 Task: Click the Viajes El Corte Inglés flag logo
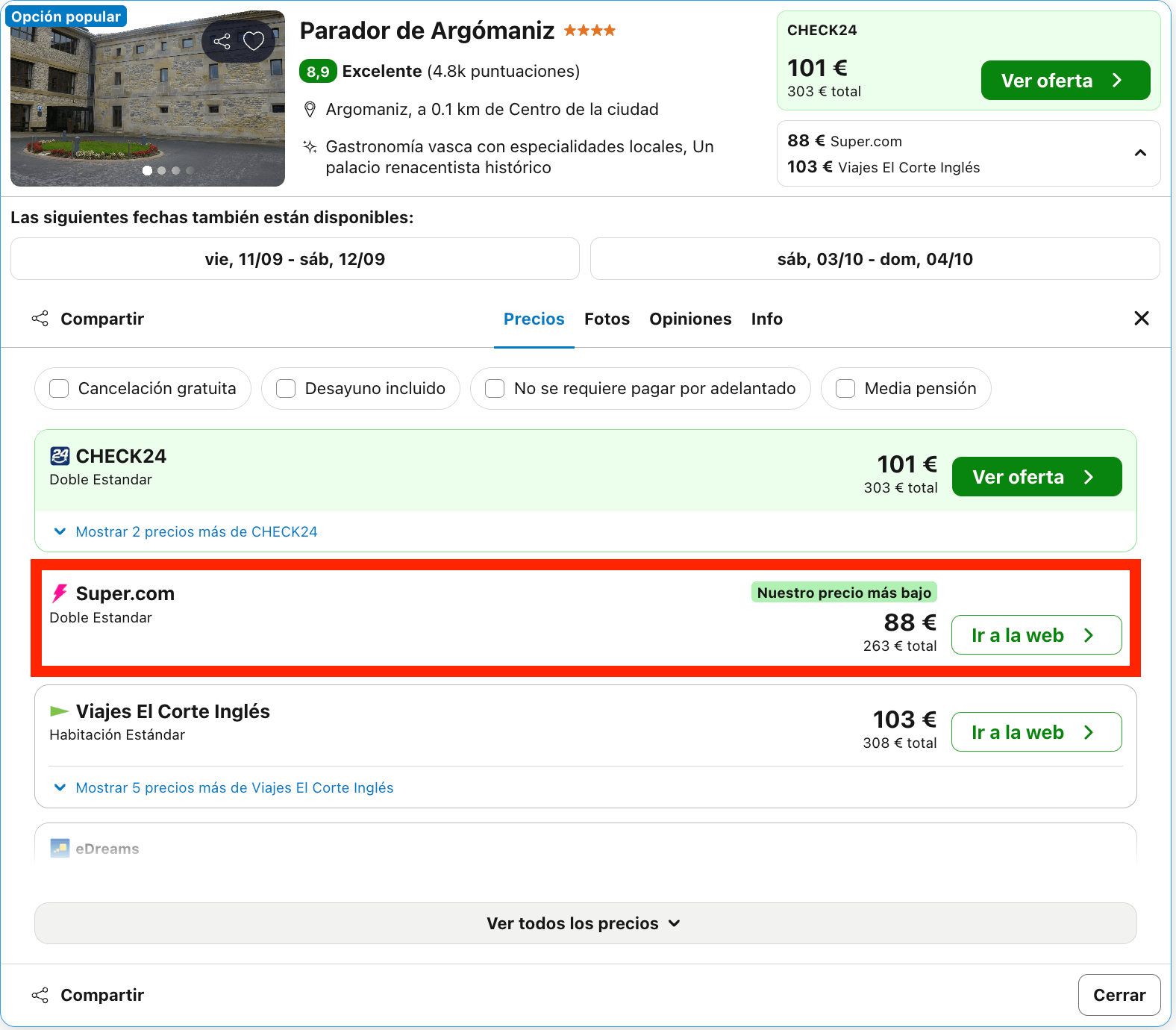(60, 711)
